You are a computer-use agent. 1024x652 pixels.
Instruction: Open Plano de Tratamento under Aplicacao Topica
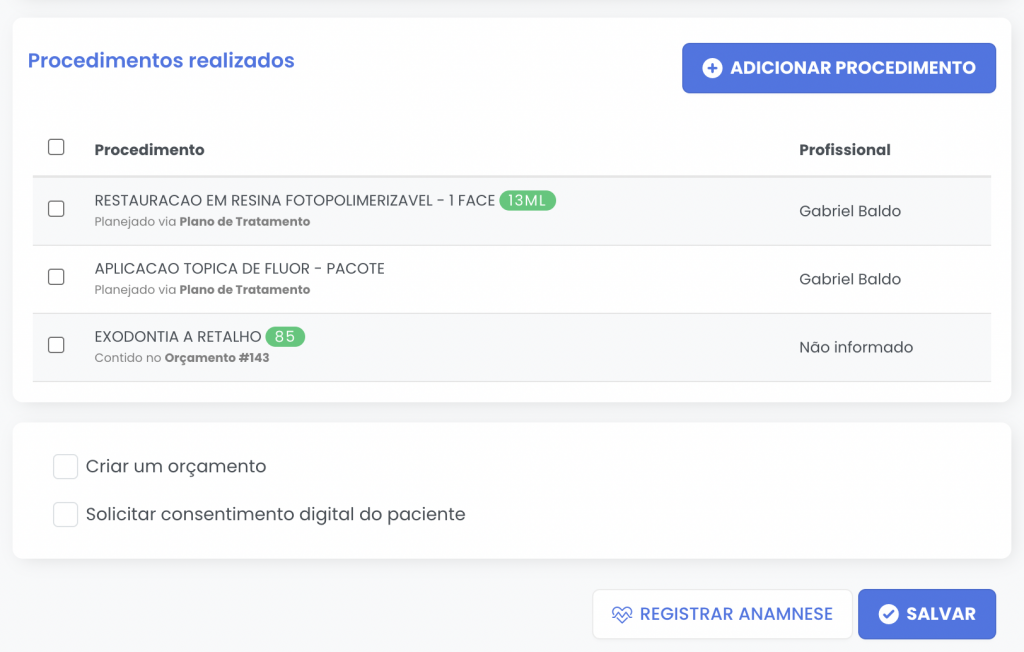(245, 290)
